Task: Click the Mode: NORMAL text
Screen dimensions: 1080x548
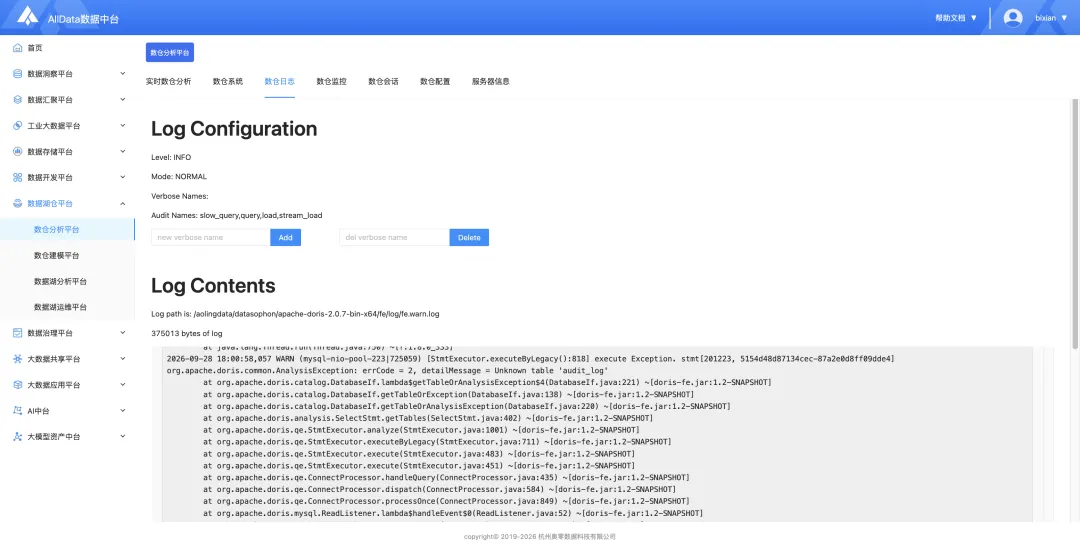Action: point(179,177)
